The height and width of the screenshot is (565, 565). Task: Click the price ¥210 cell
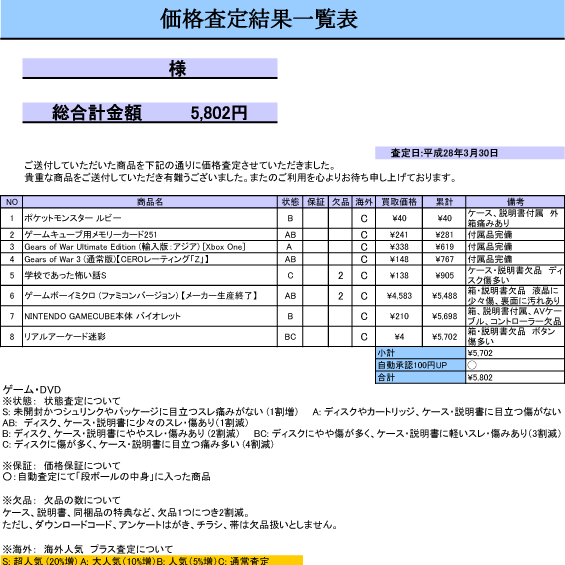pyautogui.click(x=399, y=316)
